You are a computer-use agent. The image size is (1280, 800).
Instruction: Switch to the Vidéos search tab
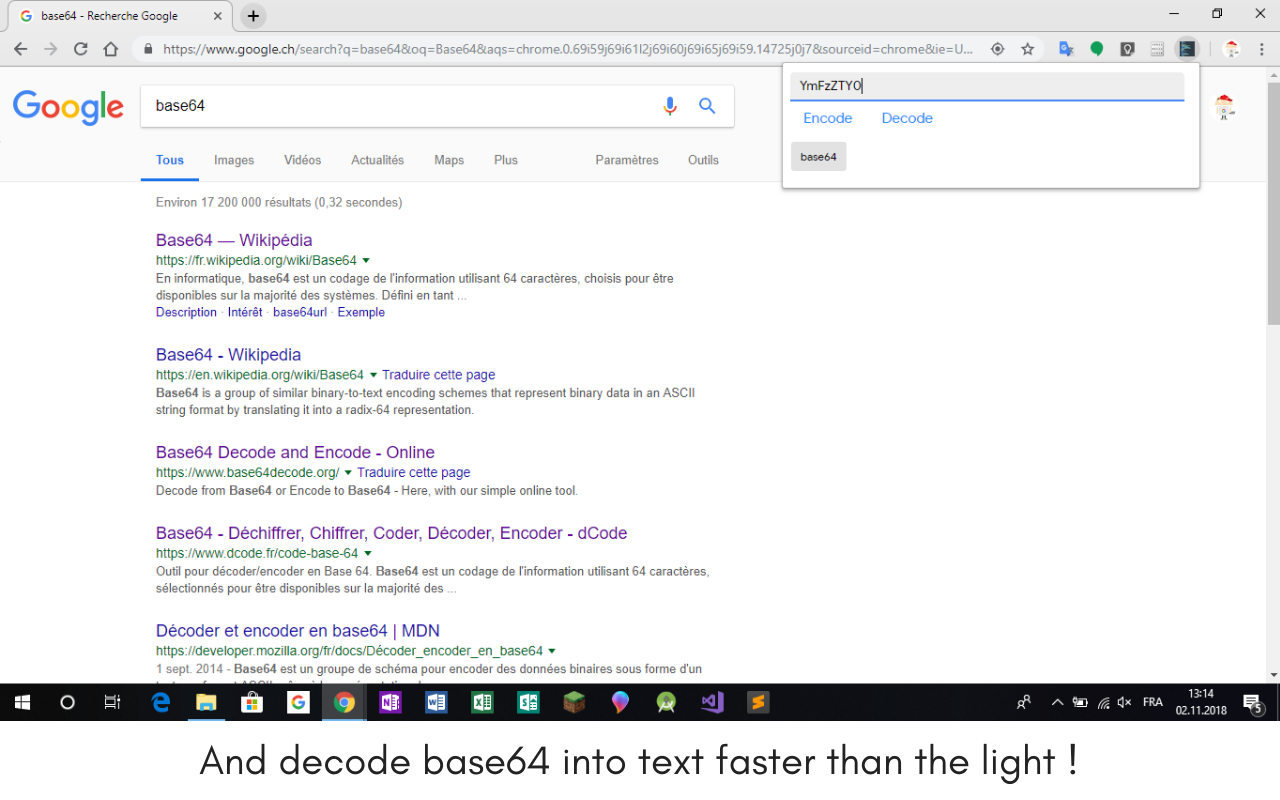tap(303, 160)
